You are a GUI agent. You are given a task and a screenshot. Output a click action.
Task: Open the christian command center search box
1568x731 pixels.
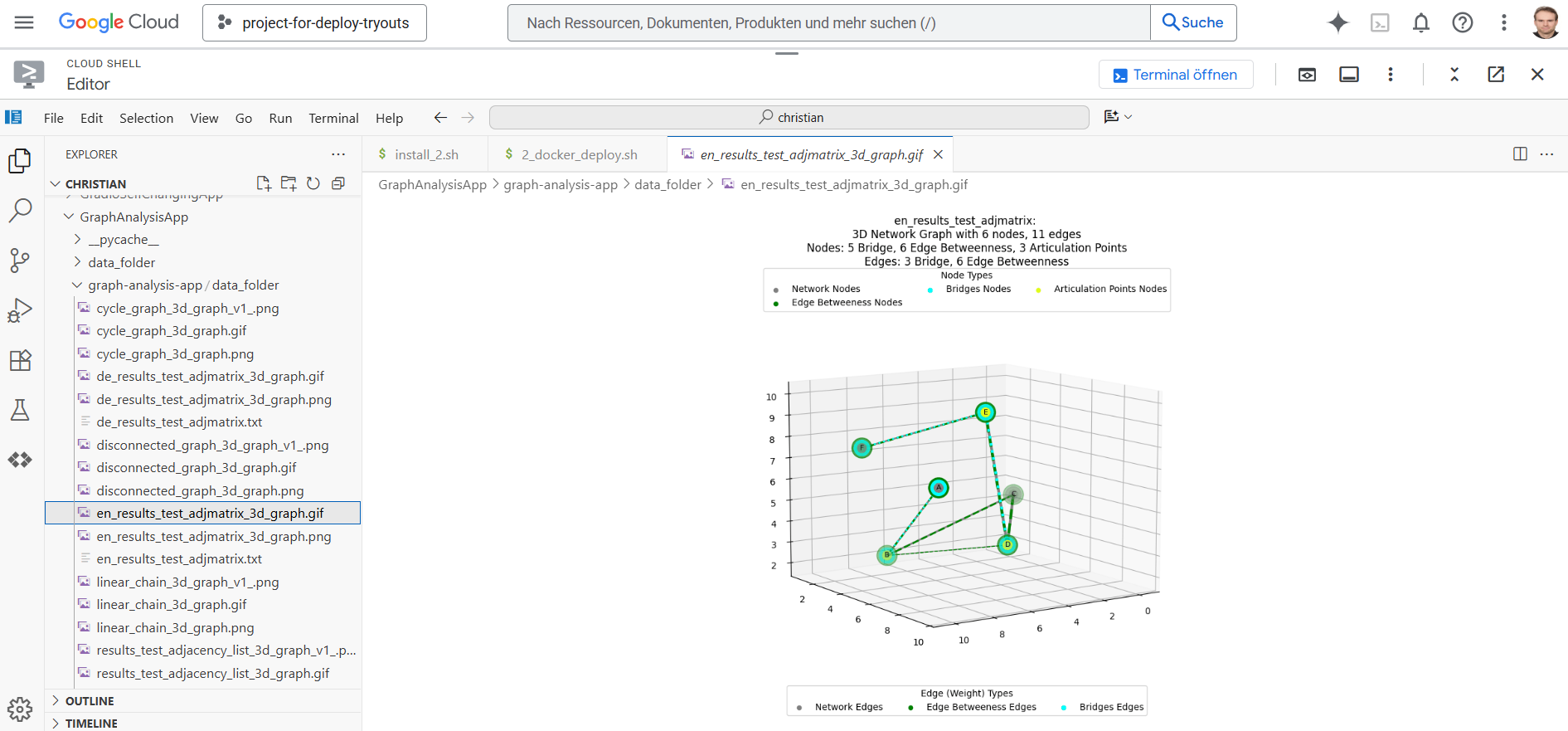click(x=789, y=118)
